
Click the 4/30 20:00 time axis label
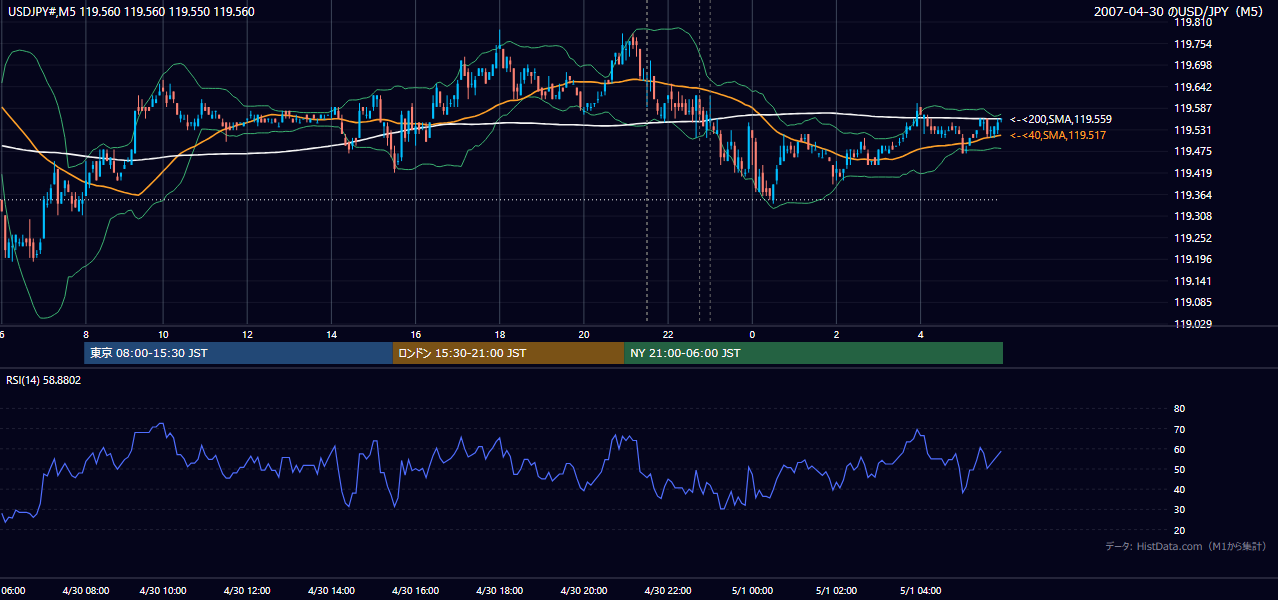click(x=583, y=591)
